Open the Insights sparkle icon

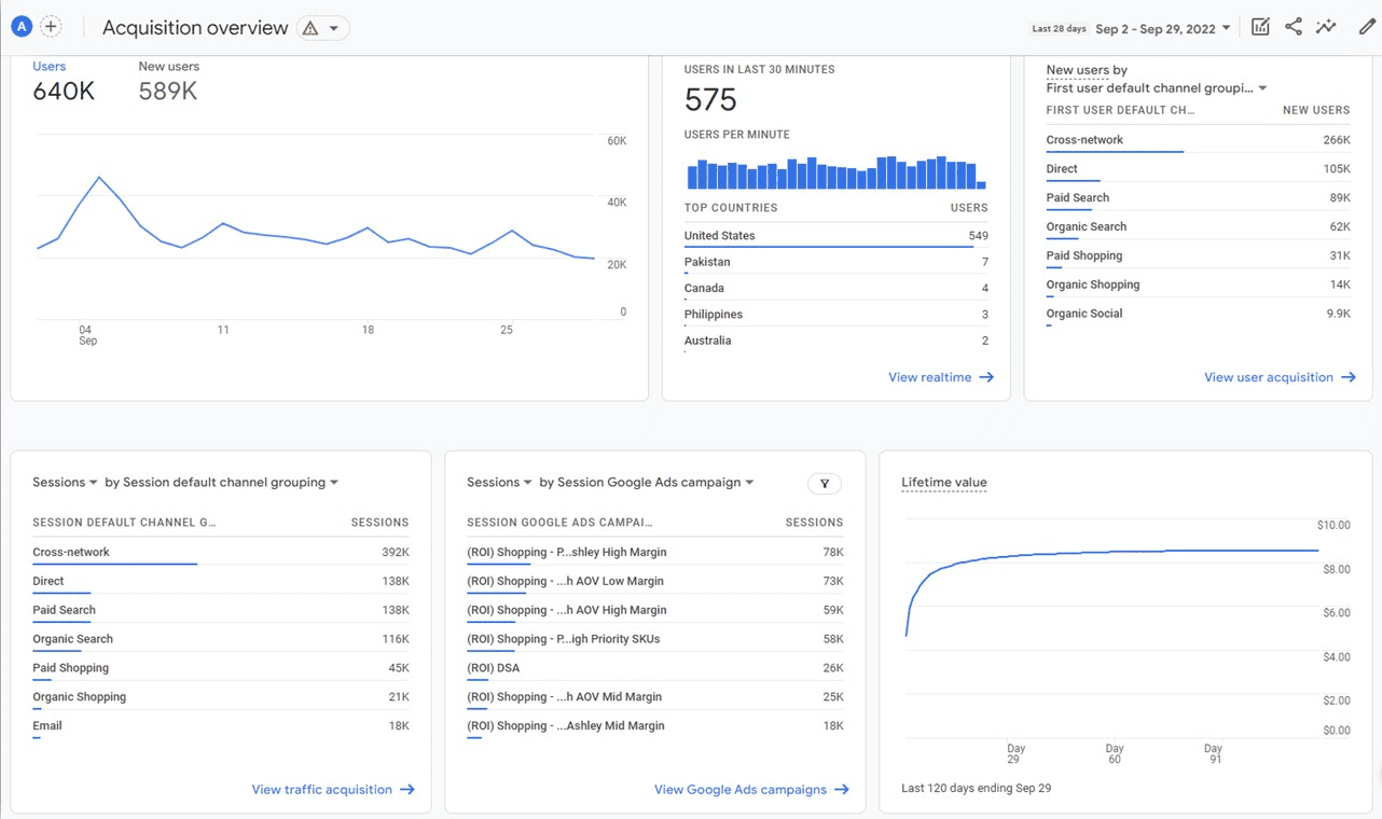point(1327,27)
